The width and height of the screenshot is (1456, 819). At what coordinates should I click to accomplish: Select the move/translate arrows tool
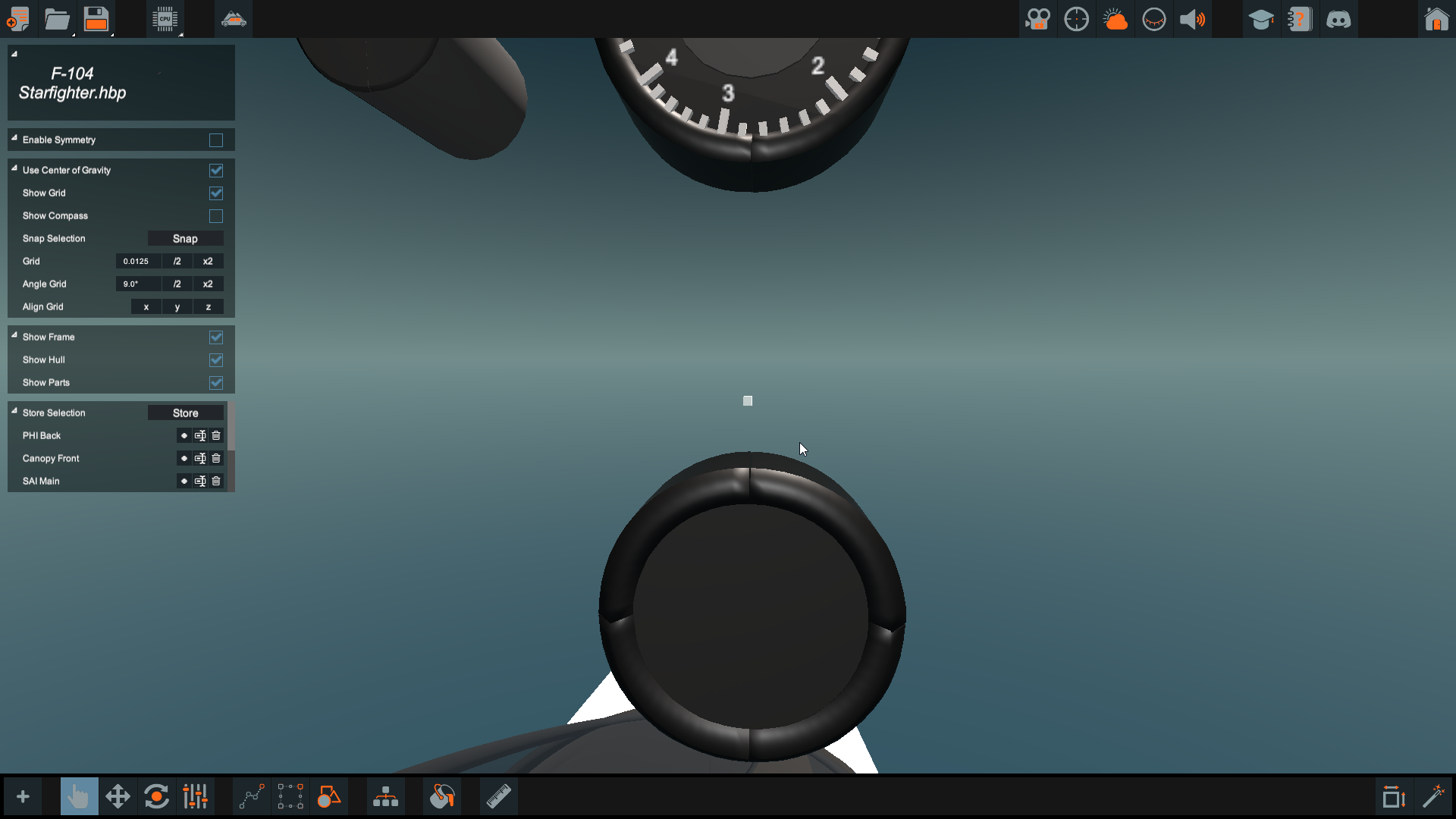(x=118, y=797)
